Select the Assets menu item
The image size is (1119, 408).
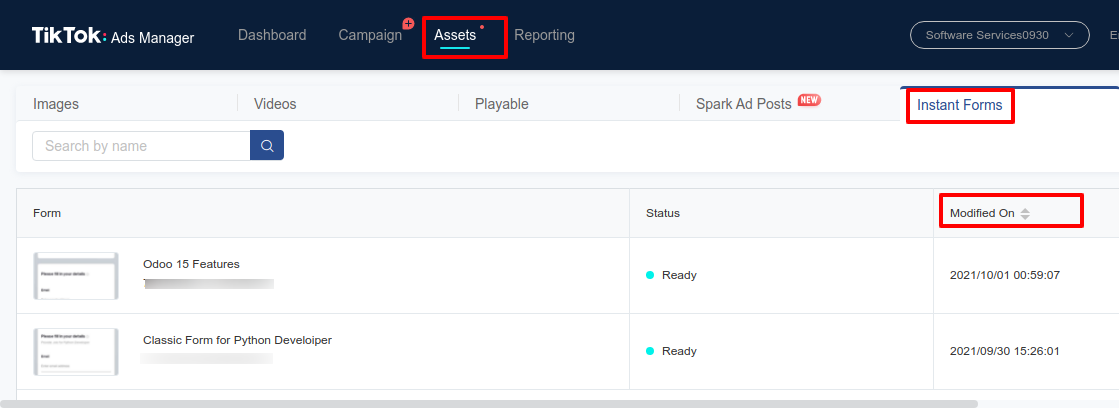(455, 35)
